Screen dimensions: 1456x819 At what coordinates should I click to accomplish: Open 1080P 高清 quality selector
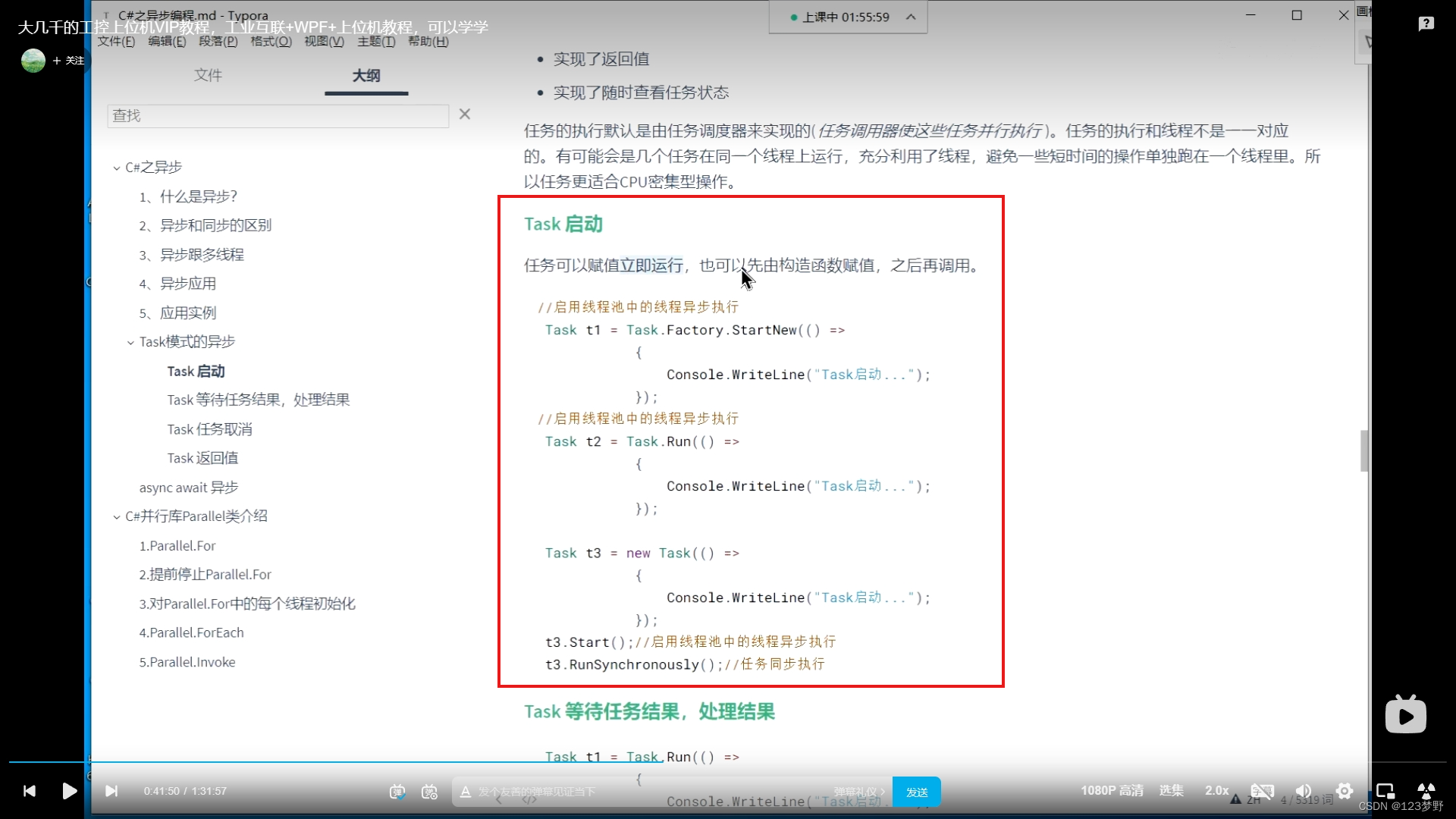1112,791
